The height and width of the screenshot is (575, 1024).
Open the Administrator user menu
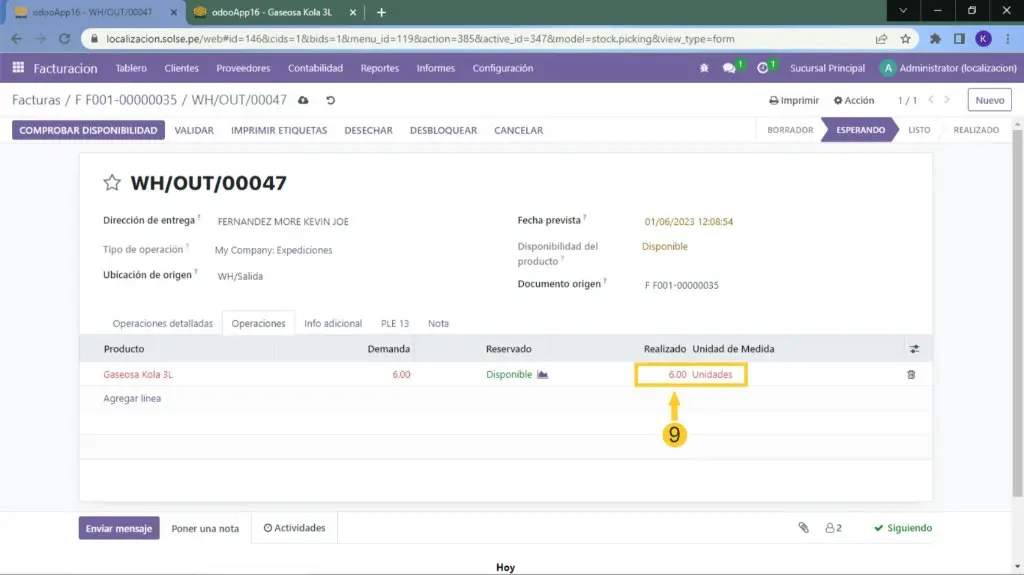946,68
